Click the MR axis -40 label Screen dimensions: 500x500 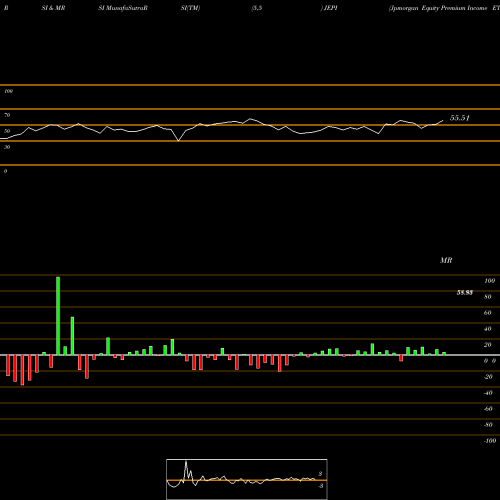[x=488, y=393]
